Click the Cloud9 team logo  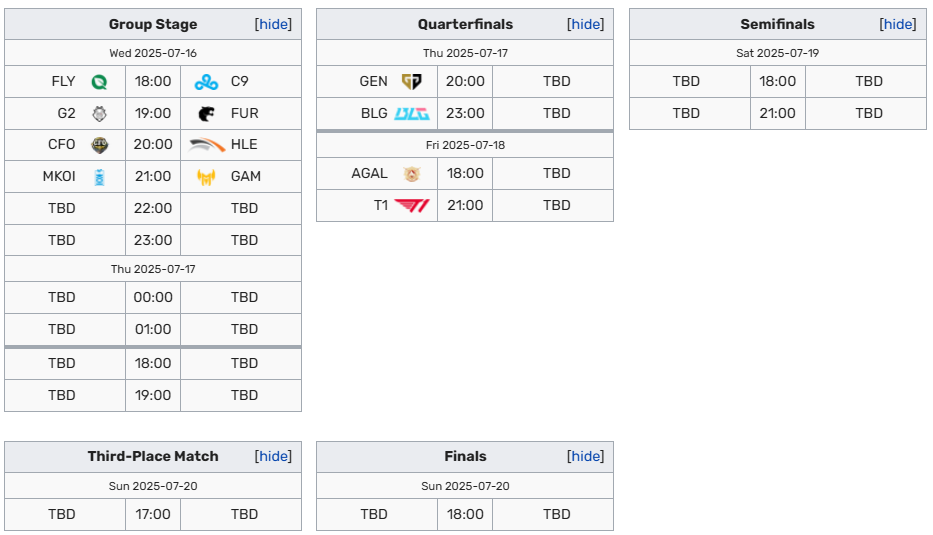click(x=206, y=82)
